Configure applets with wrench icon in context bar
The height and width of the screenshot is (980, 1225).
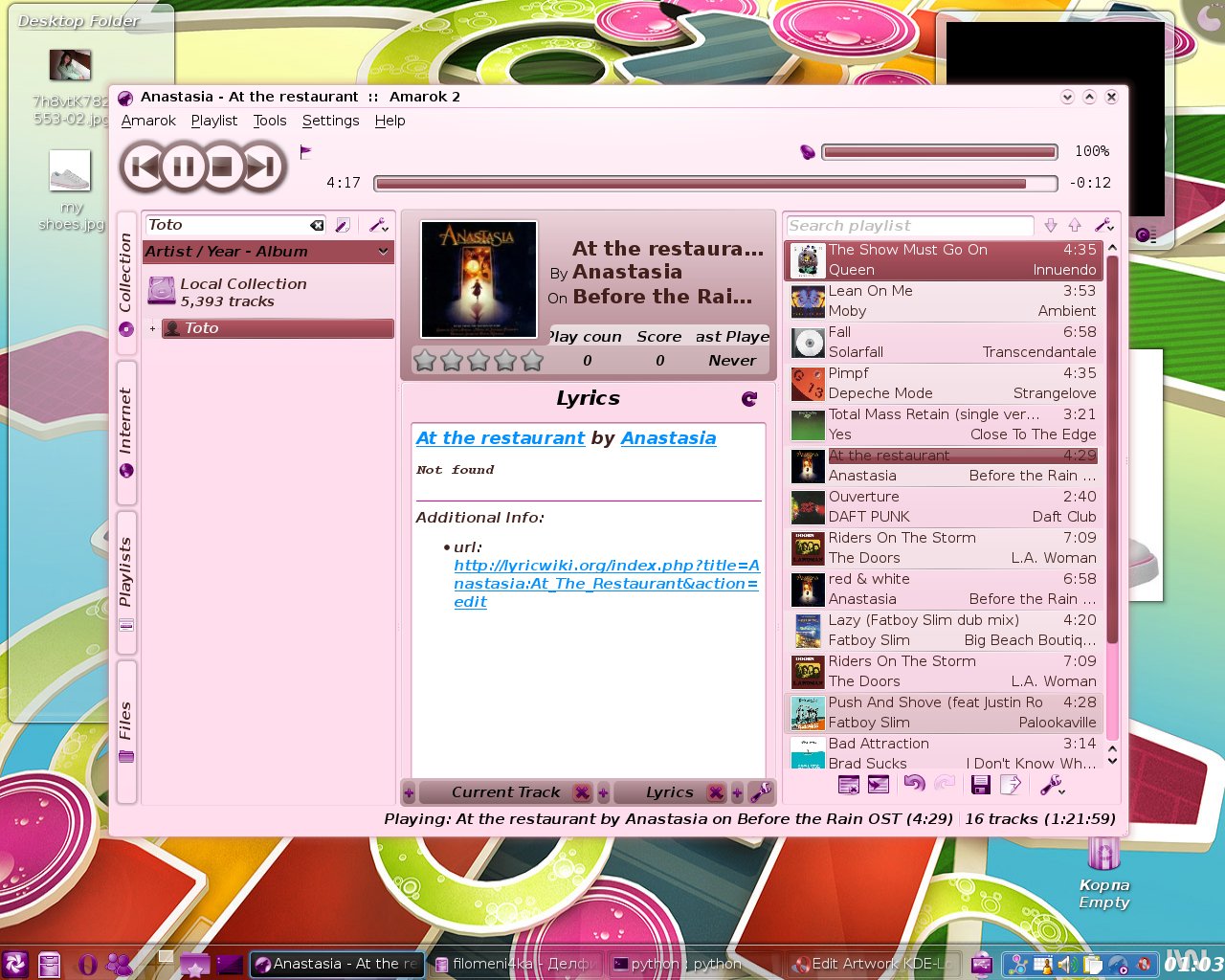[x=761, y=792]
